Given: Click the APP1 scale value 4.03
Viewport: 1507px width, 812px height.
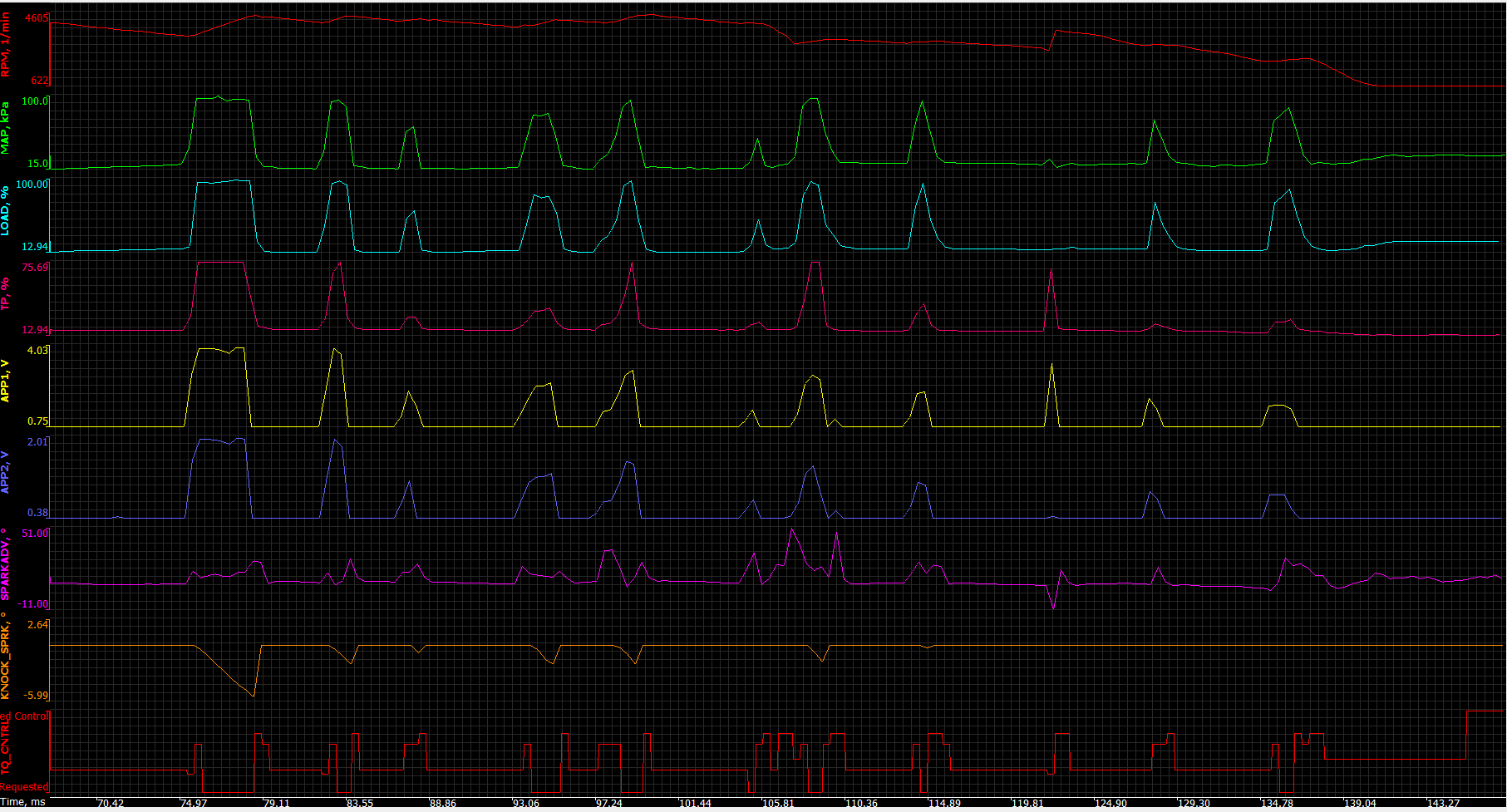Looking at the screenshot, I should [38, 351].
